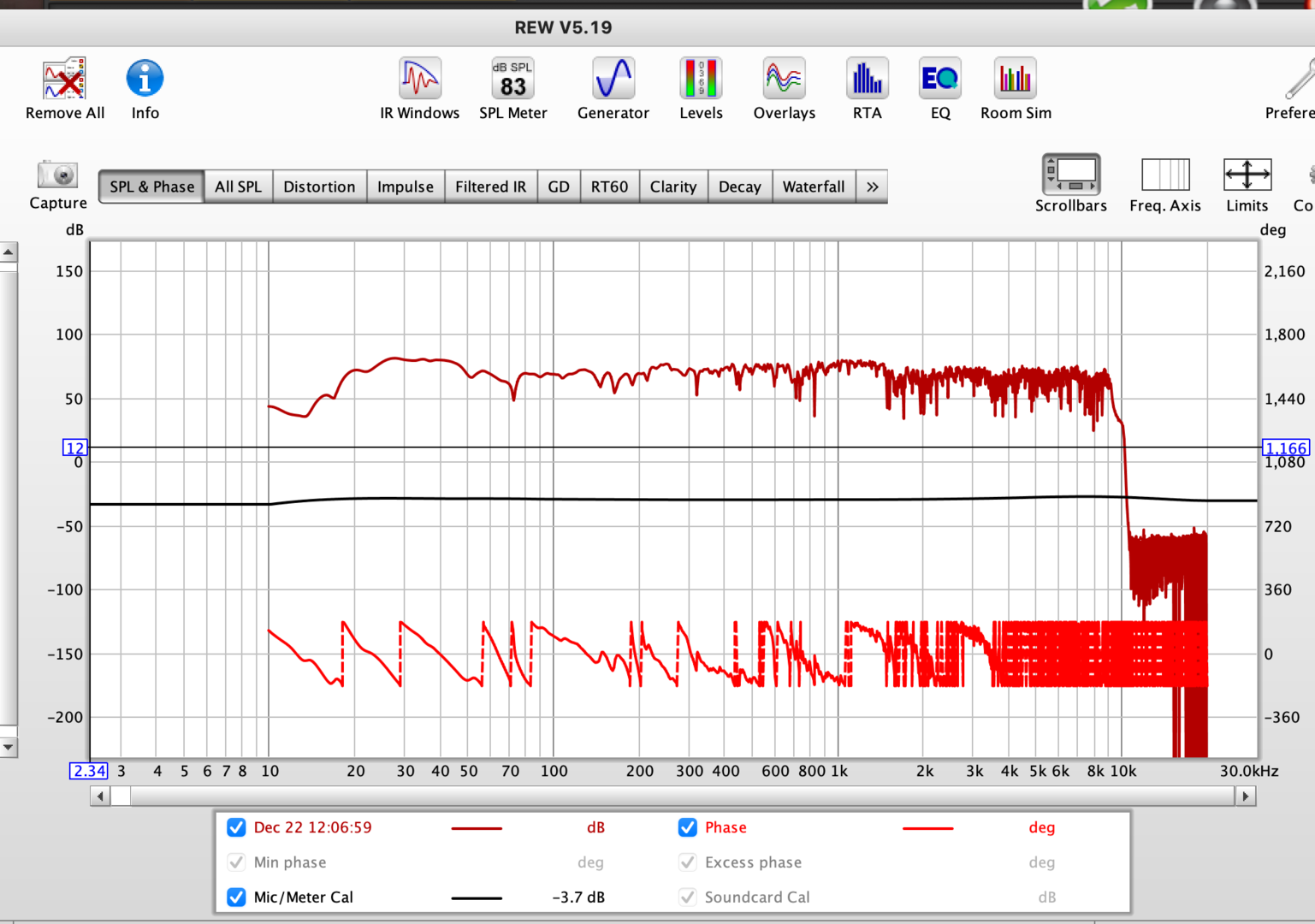
Task: Click the horizontal scrollbar right arrow
Action: point(1246,797)
